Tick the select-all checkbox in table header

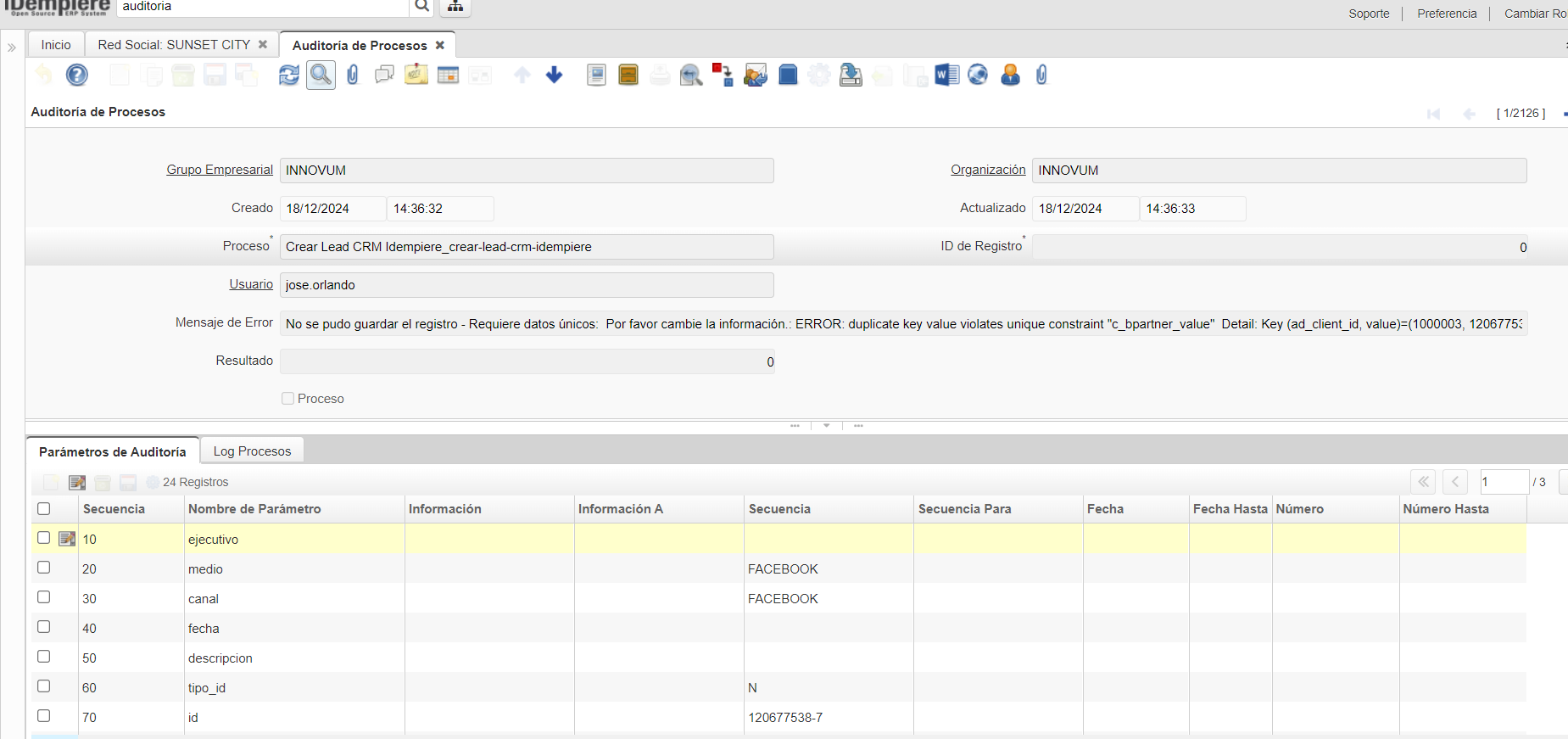pyautogui.click(x=44, y=509)
